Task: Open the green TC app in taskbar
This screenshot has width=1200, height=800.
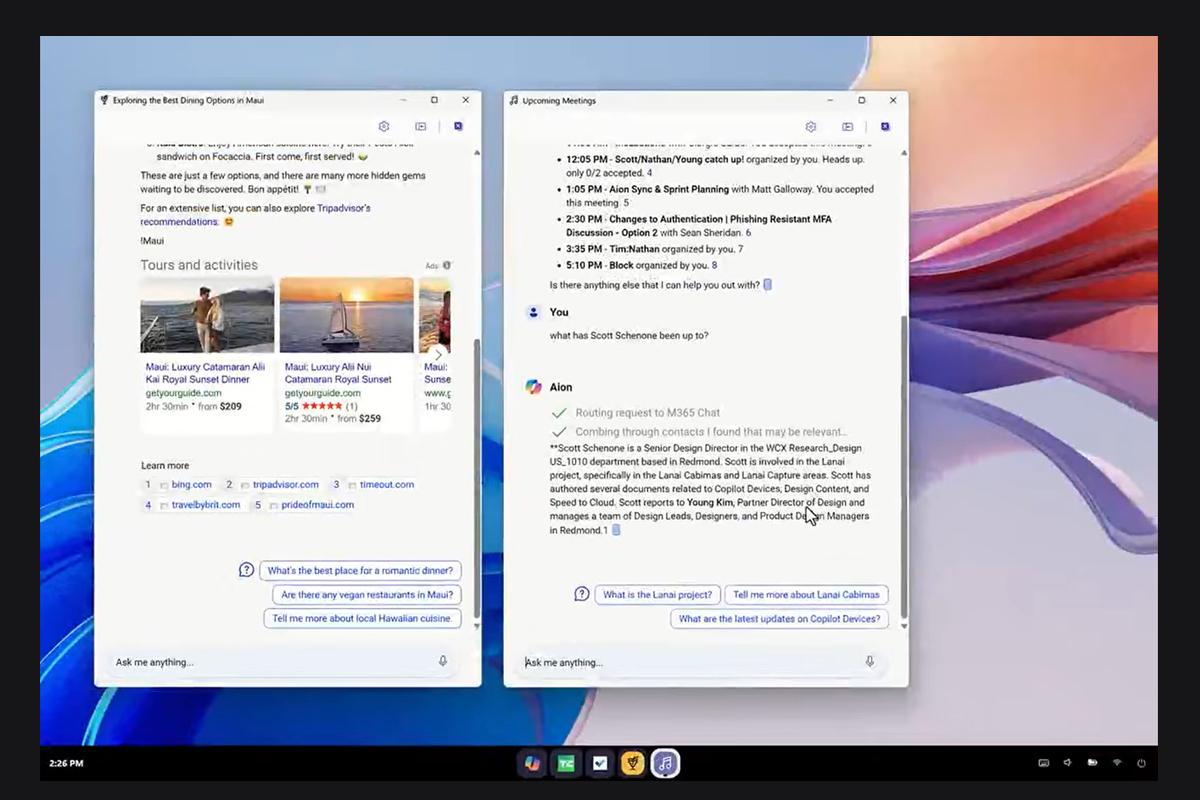Action: click(x=566, y=764)
